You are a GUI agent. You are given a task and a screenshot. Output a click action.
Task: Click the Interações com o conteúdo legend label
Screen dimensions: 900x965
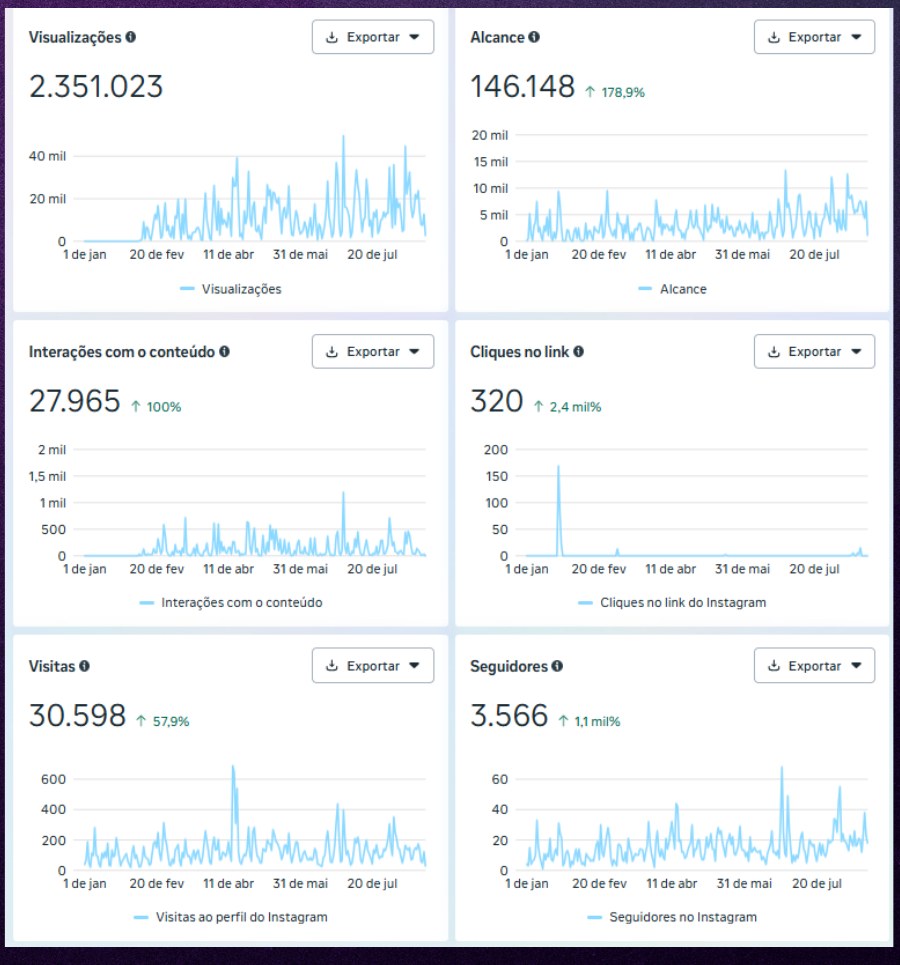click(x=241, y=603)
